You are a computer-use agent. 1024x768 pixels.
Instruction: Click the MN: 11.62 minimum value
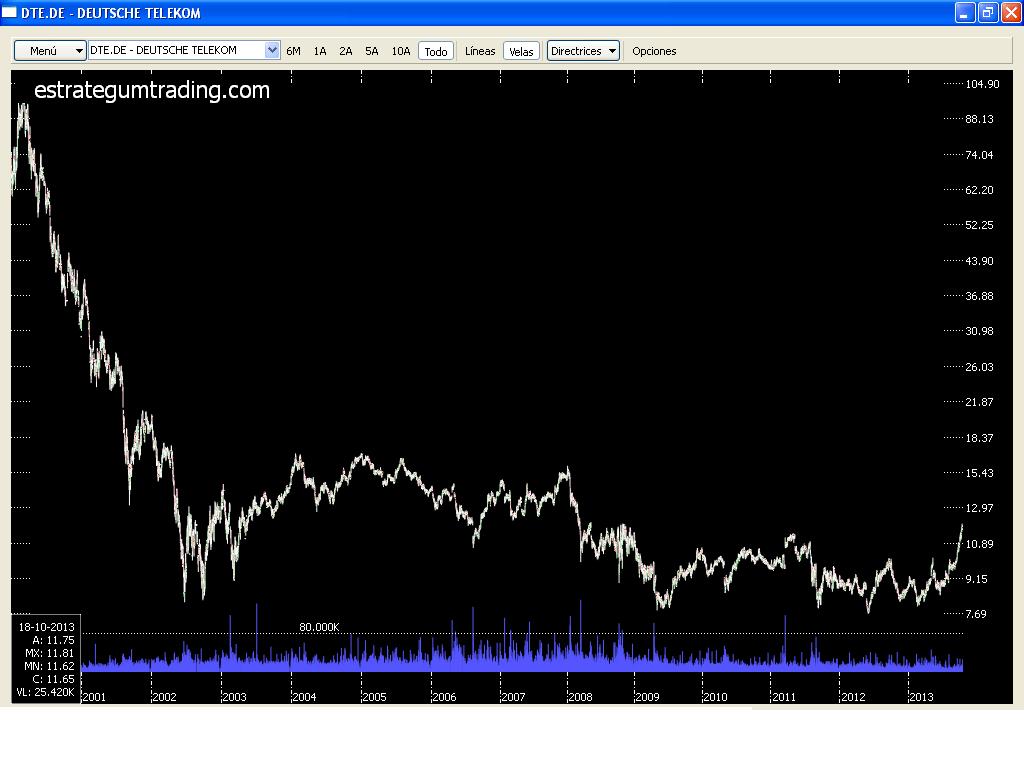tap(50, 666)
